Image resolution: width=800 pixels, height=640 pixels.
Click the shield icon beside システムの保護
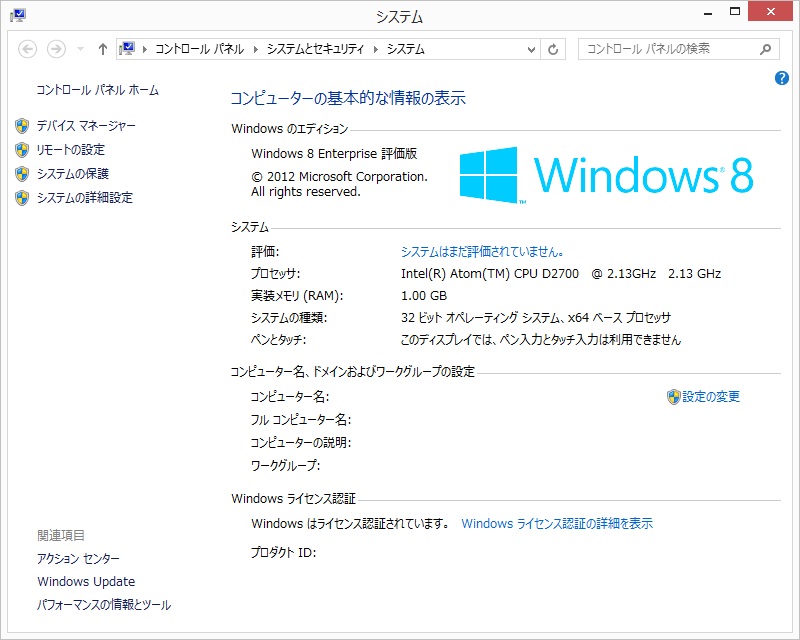[x=22, y=174]
